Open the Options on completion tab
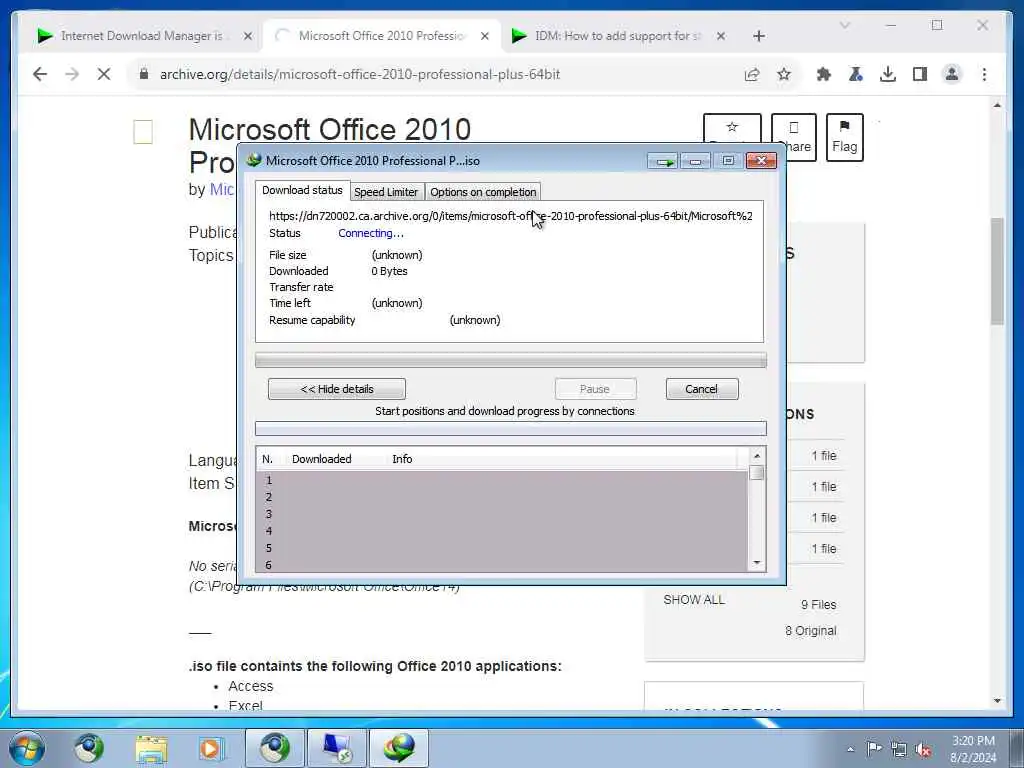1024x768 pixels. coord(483,192)
